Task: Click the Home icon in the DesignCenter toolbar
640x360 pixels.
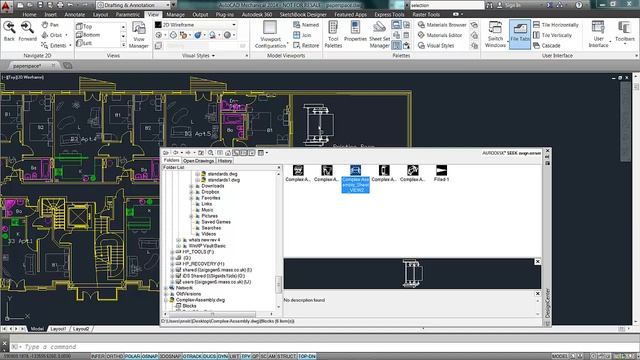Action: tap(228, 153)
